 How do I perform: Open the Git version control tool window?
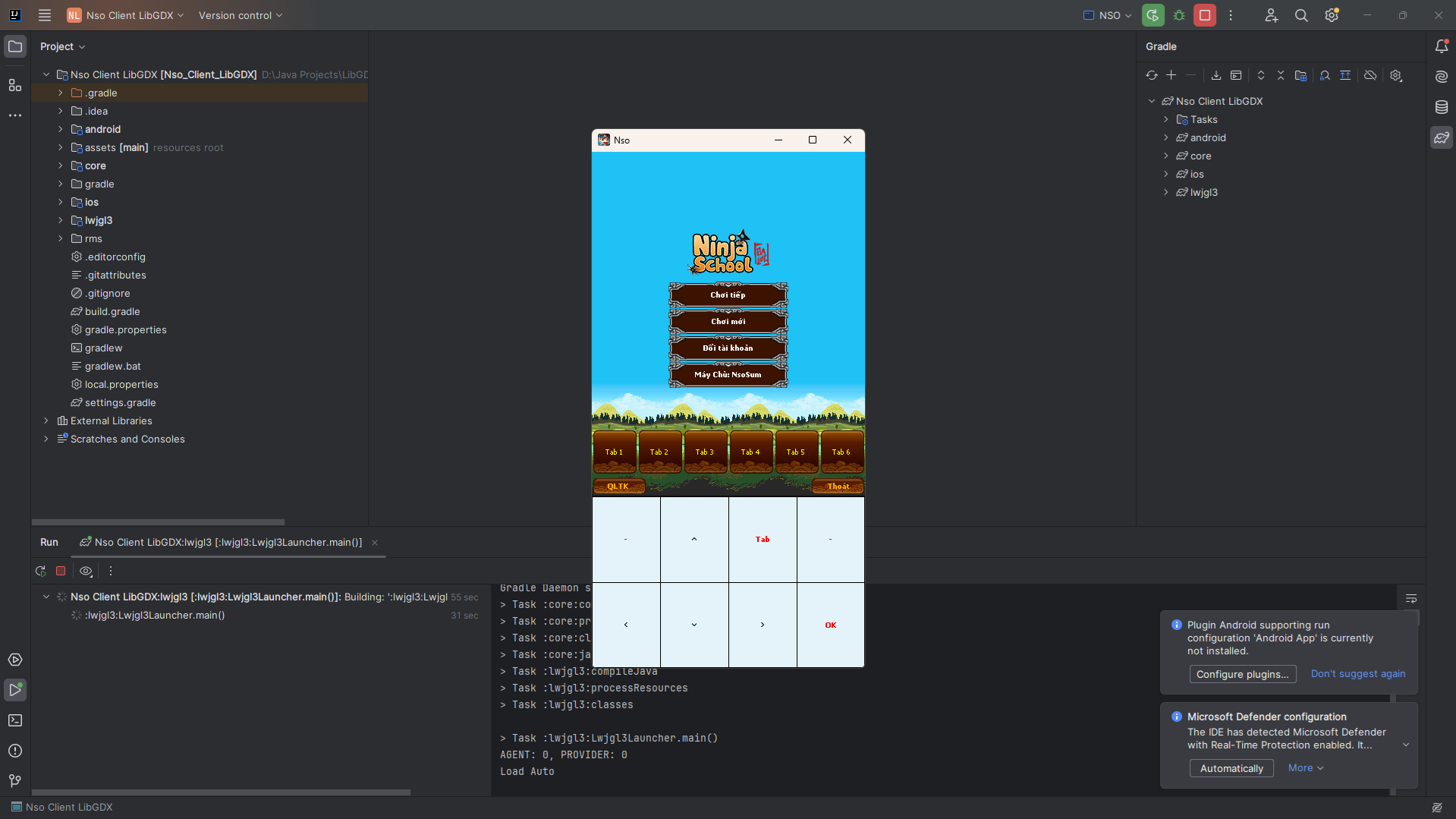click(15, 781)
